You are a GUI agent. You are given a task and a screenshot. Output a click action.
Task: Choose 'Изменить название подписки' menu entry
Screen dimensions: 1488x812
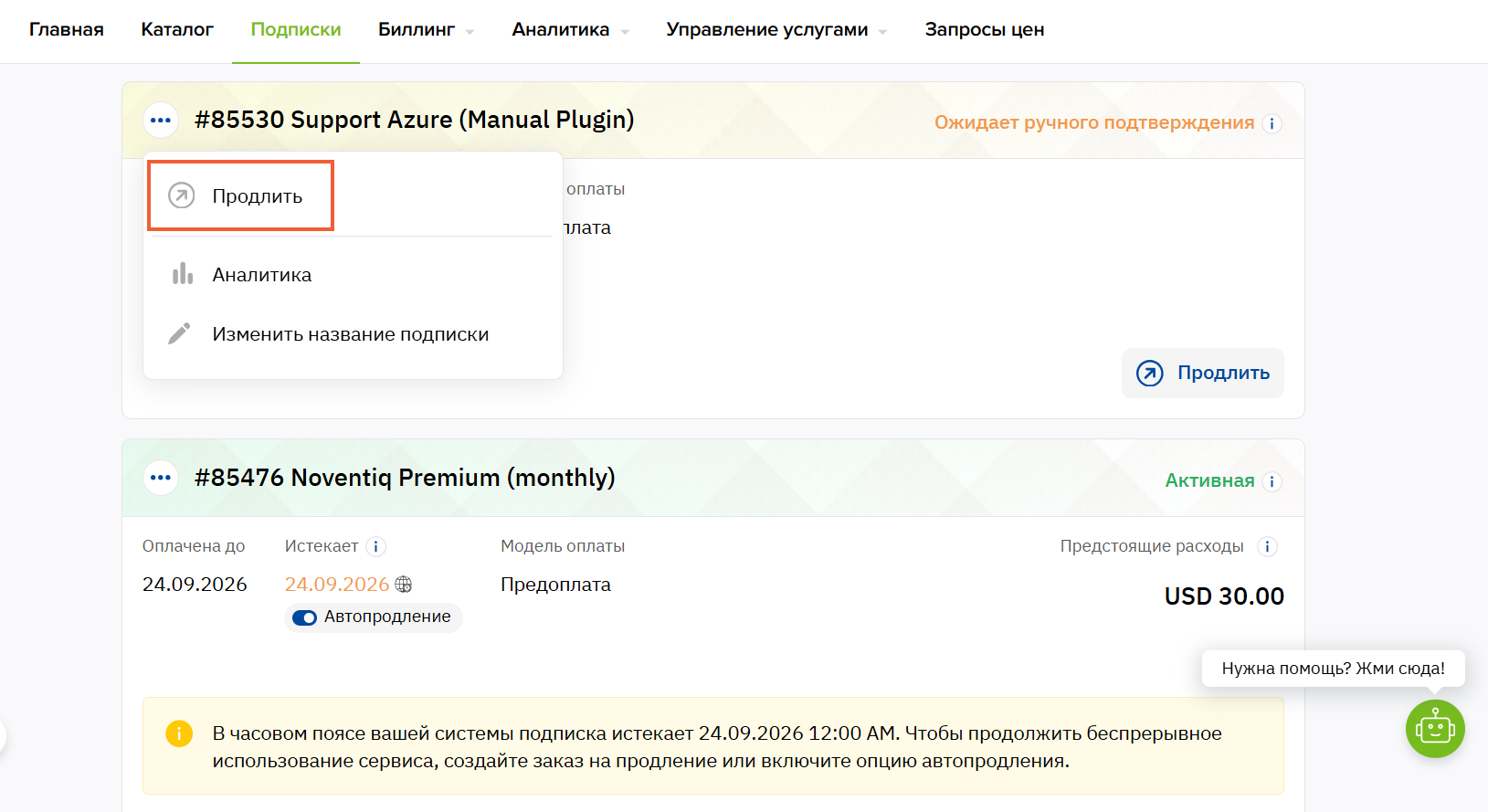[x=353, y=334]
